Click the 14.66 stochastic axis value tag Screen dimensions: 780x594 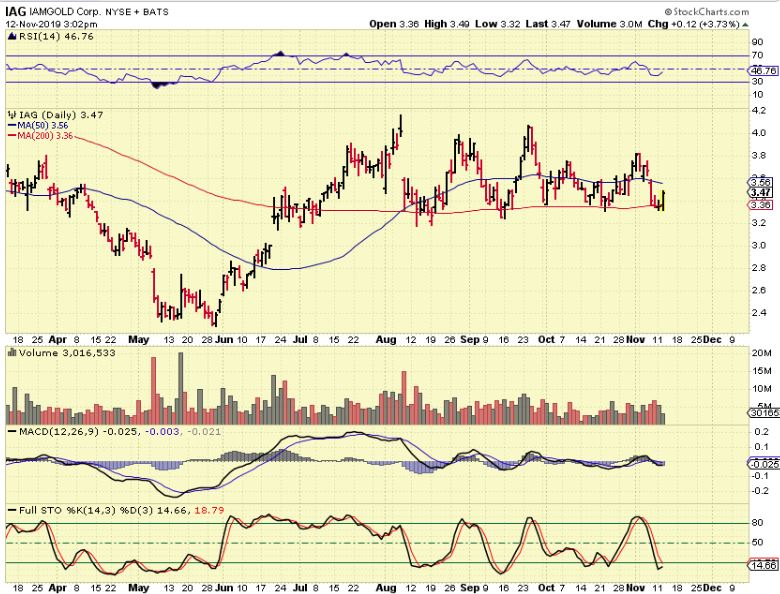764,566
